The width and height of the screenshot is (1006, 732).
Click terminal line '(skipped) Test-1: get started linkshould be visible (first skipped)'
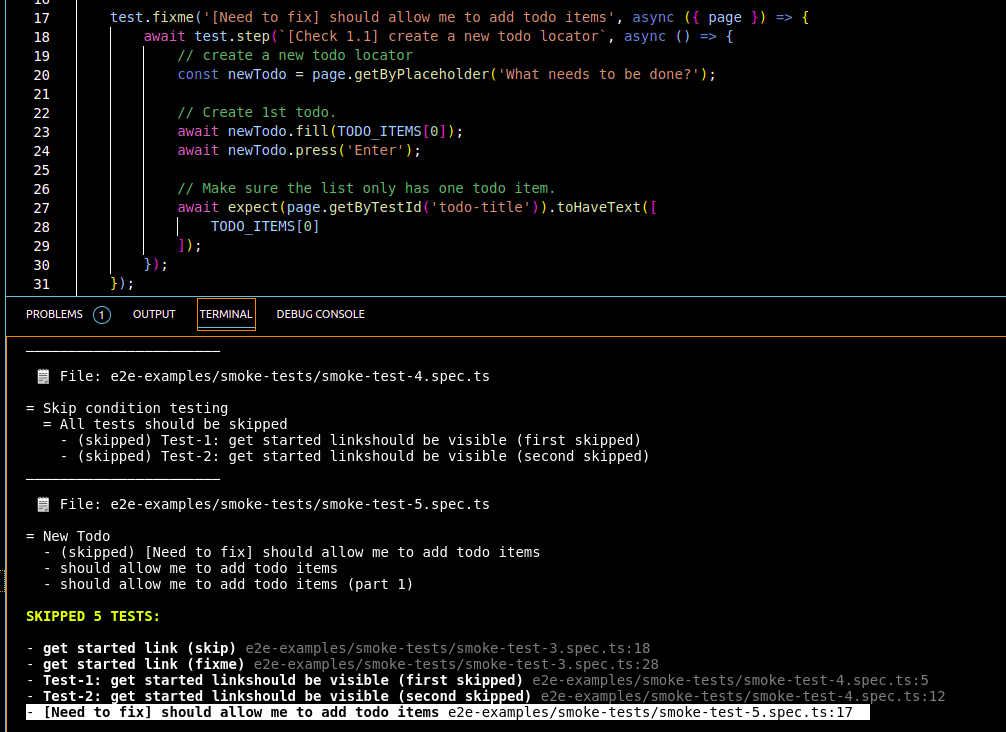(359, 441)
